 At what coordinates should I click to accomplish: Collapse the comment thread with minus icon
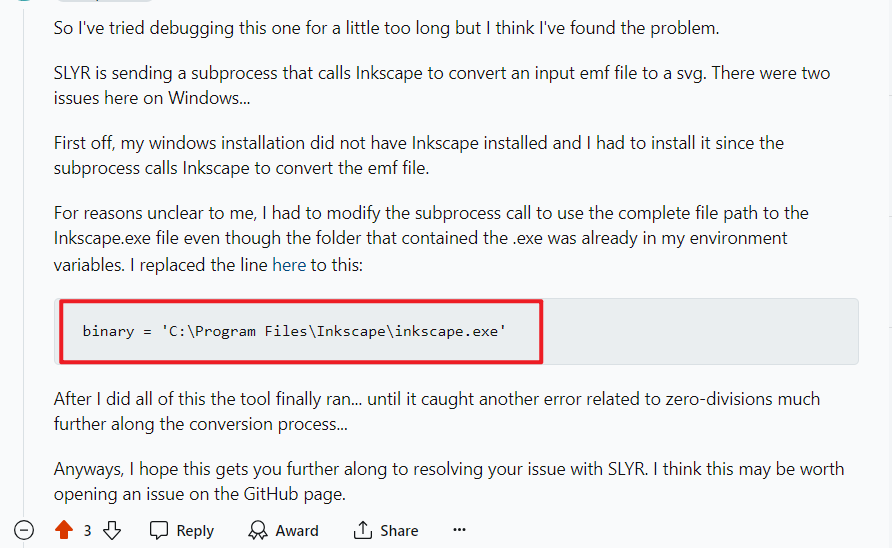[24, 530]
